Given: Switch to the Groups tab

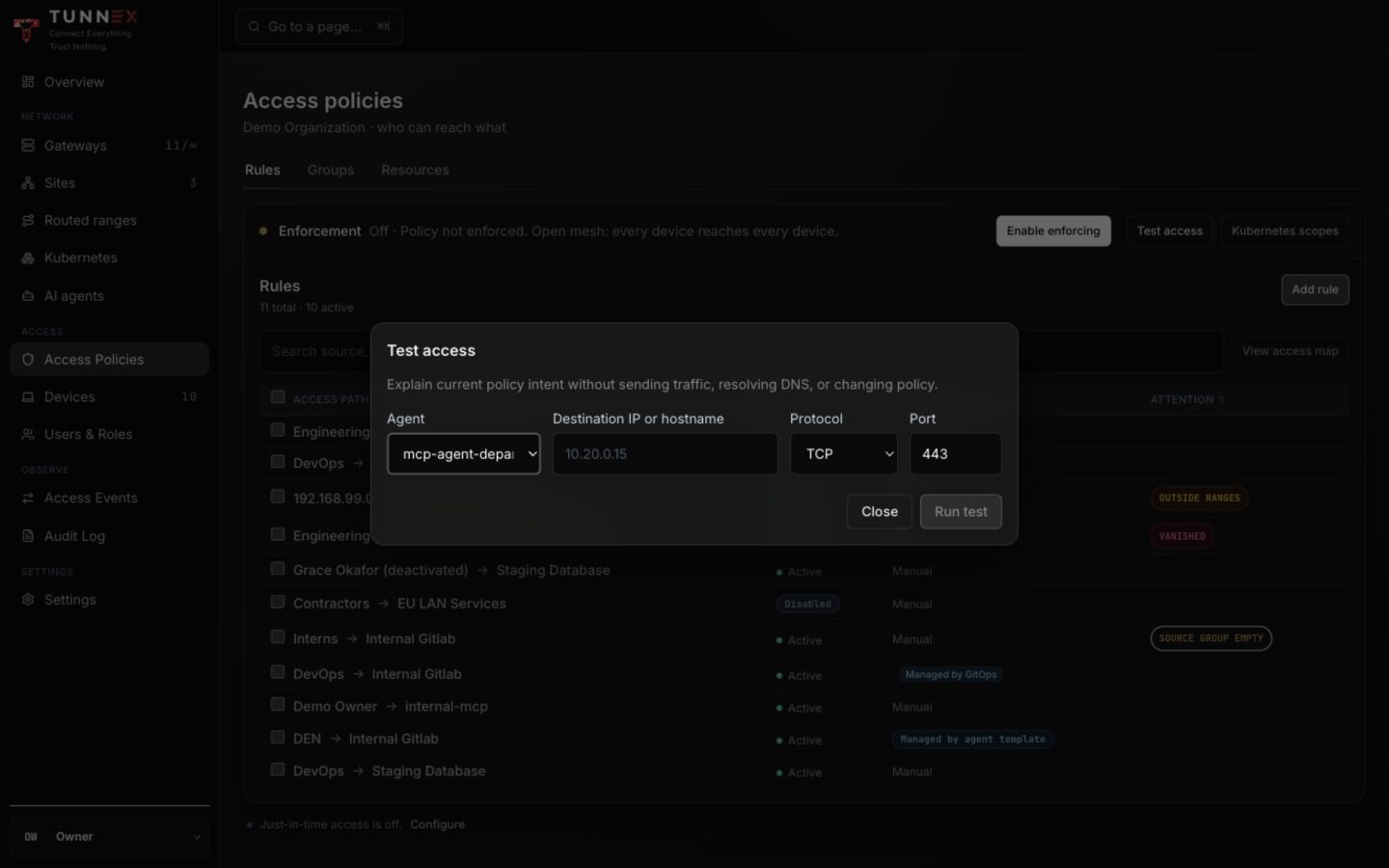Looking at the screenshot, I should 331,170.
